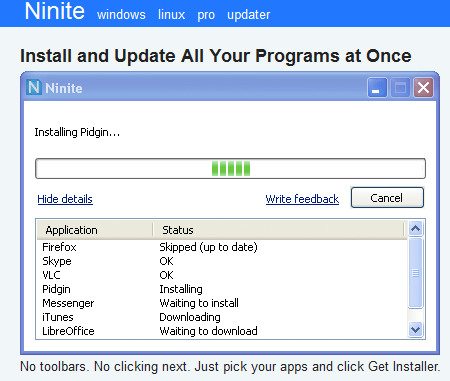The height and width of the screenshot is (381, 450).
Task: Click the scrollbar up arrow
Action: point(415,228)
